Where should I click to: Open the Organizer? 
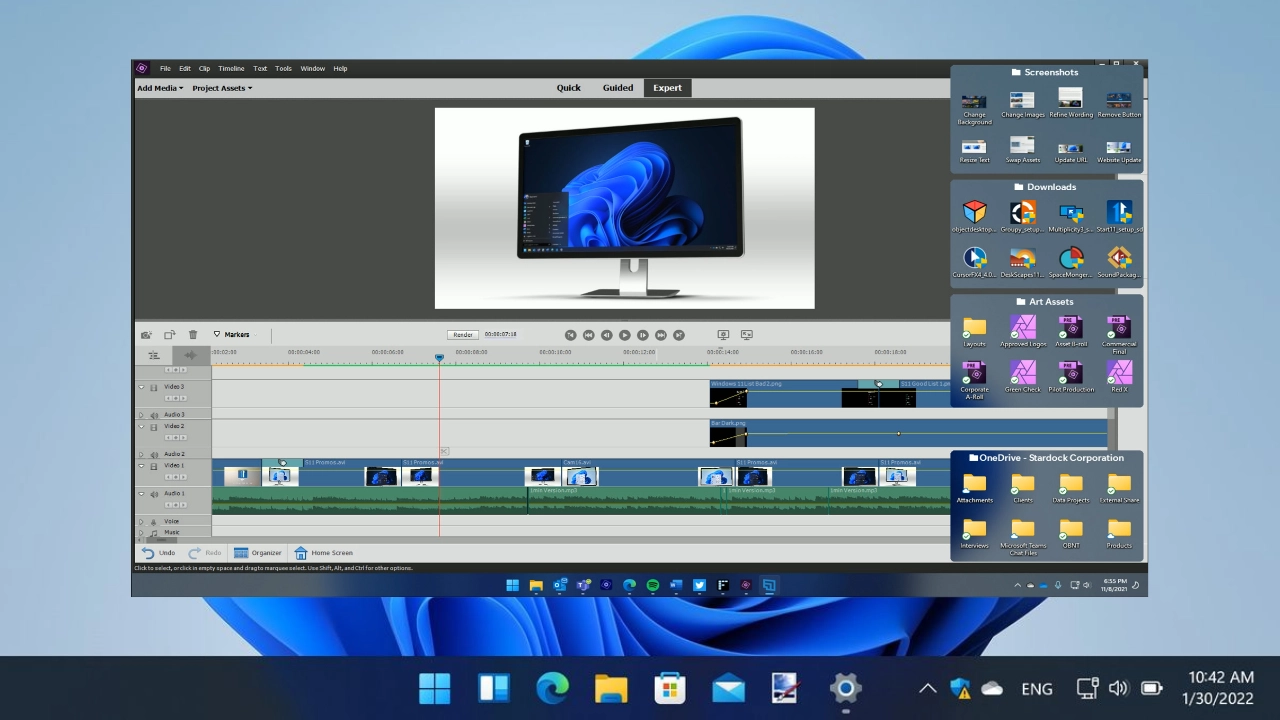pos(257,553)
